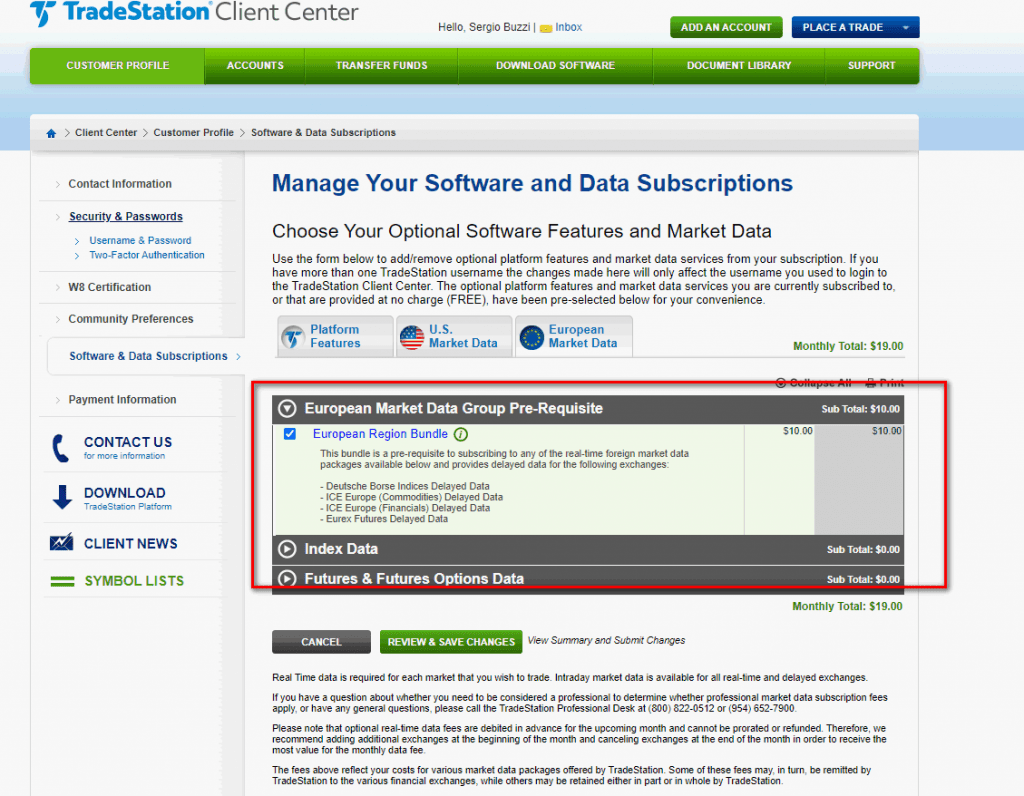The width and height of the screenshot is (1024, 796).
Task: Click the Eurex Futures Delayed Data line
Action: pos(384,519)
